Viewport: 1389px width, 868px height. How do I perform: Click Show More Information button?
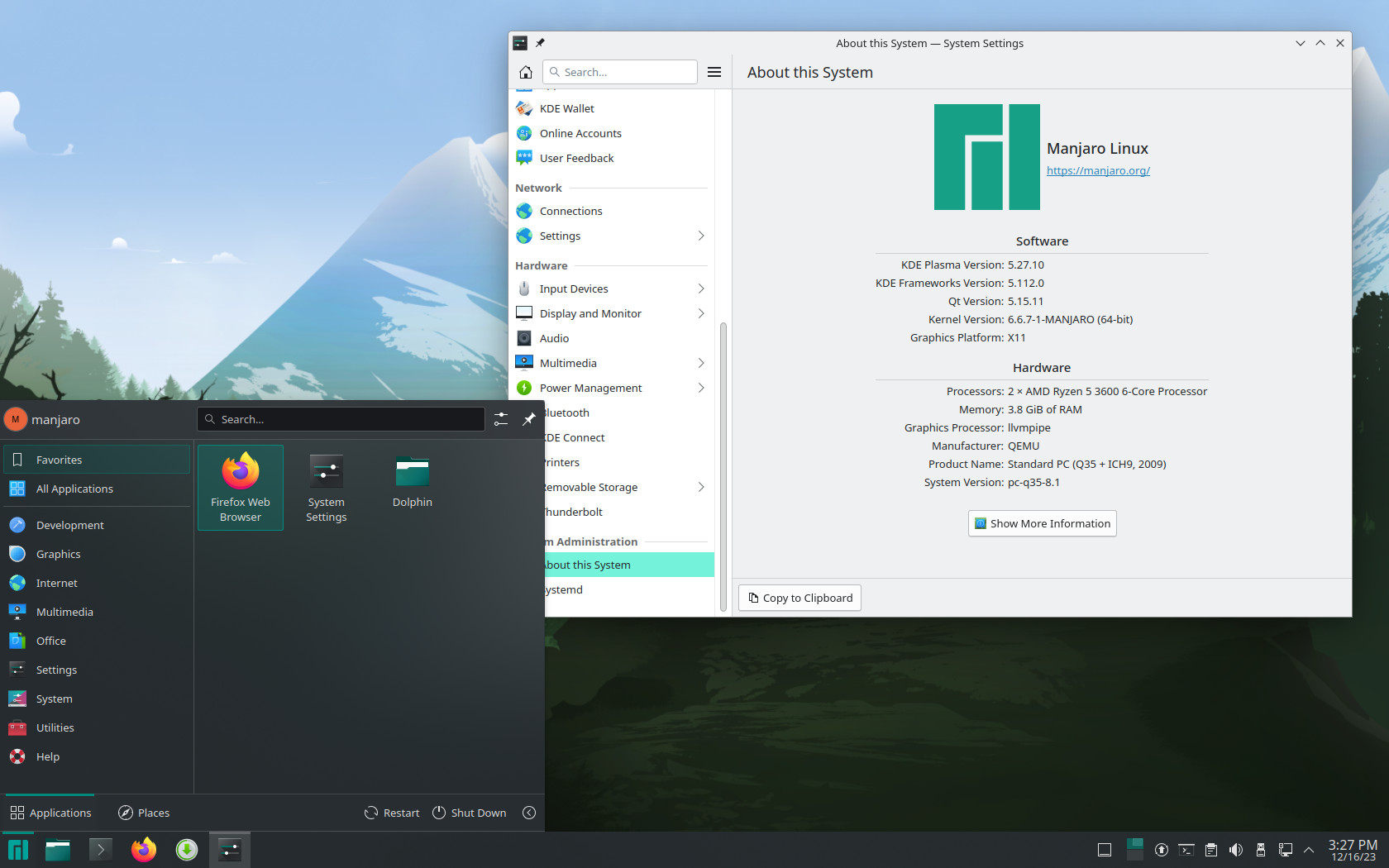1042,523
